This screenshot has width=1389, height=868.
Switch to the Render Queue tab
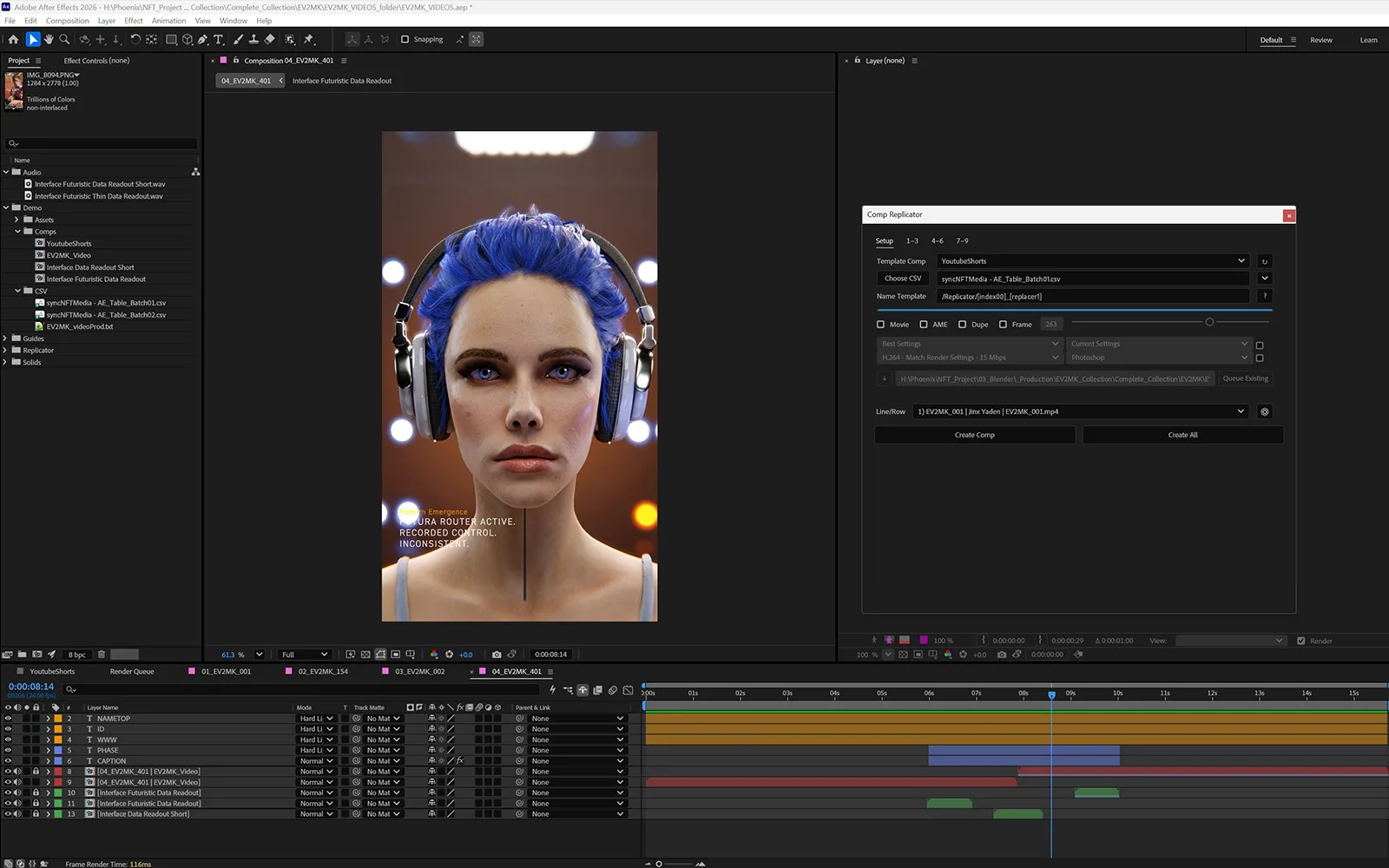132,672
